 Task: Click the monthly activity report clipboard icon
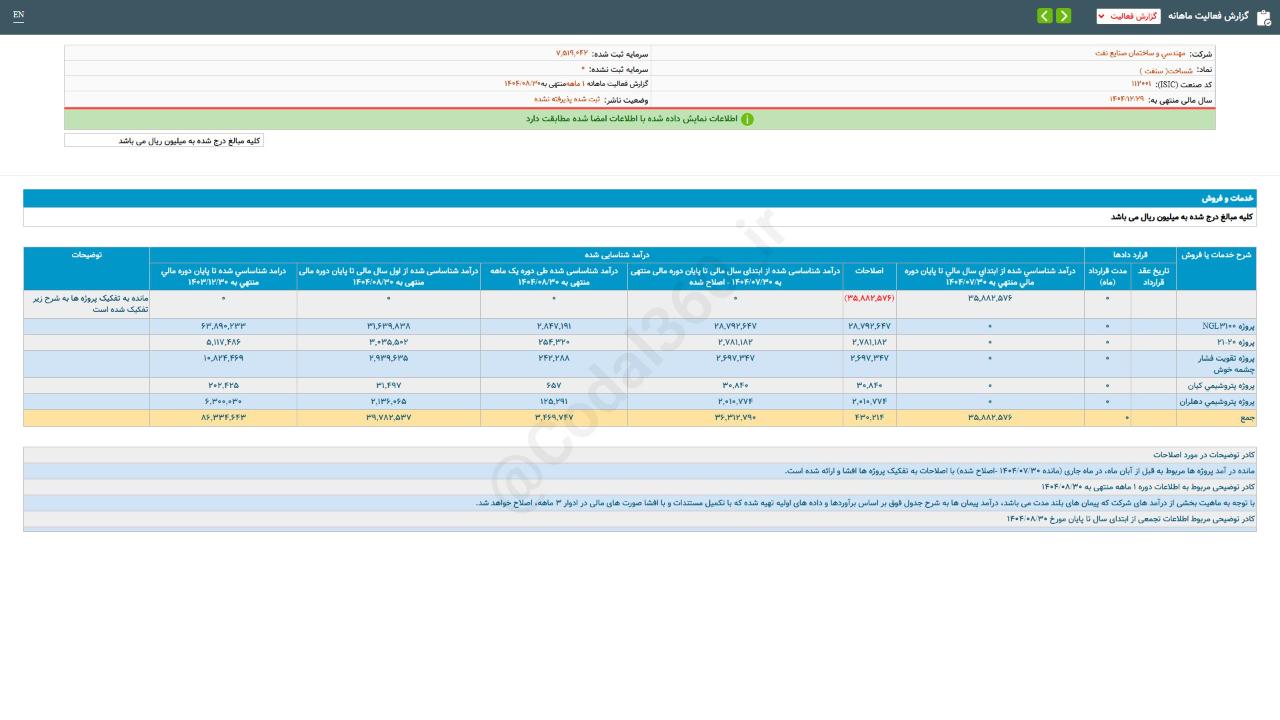point(1264,17)
